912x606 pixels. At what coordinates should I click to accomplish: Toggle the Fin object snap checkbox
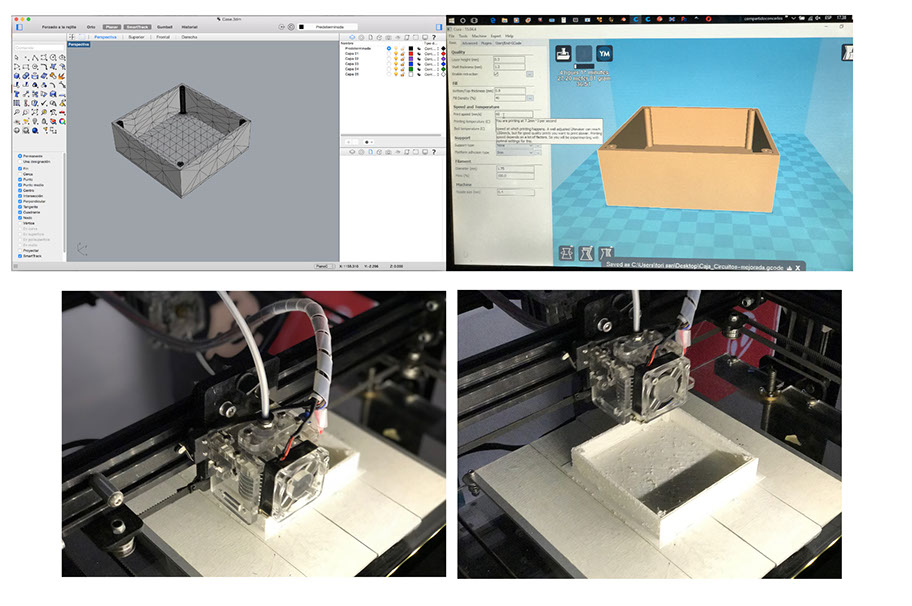click(x=20, y=169)
